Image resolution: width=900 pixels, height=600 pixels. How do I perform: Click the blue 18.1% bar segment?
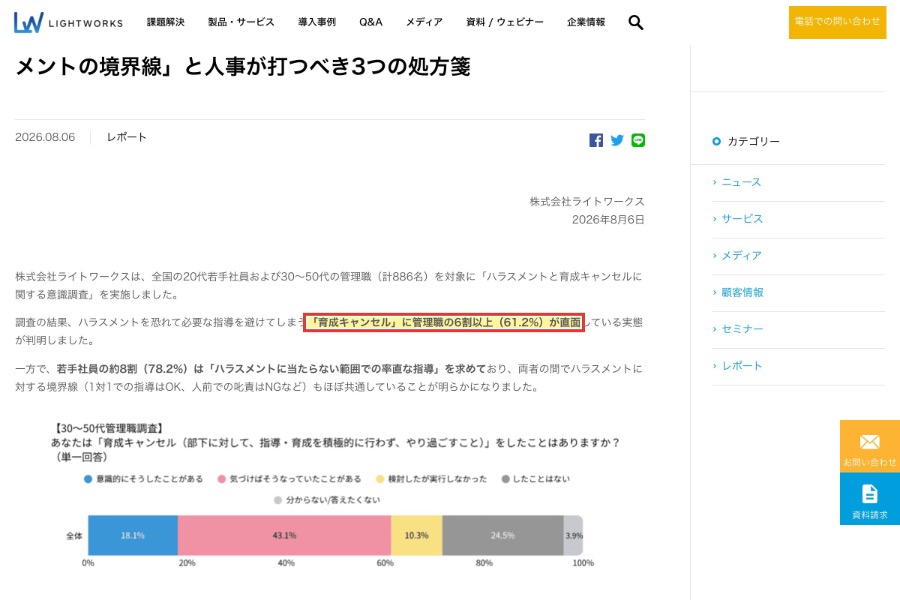133,535
